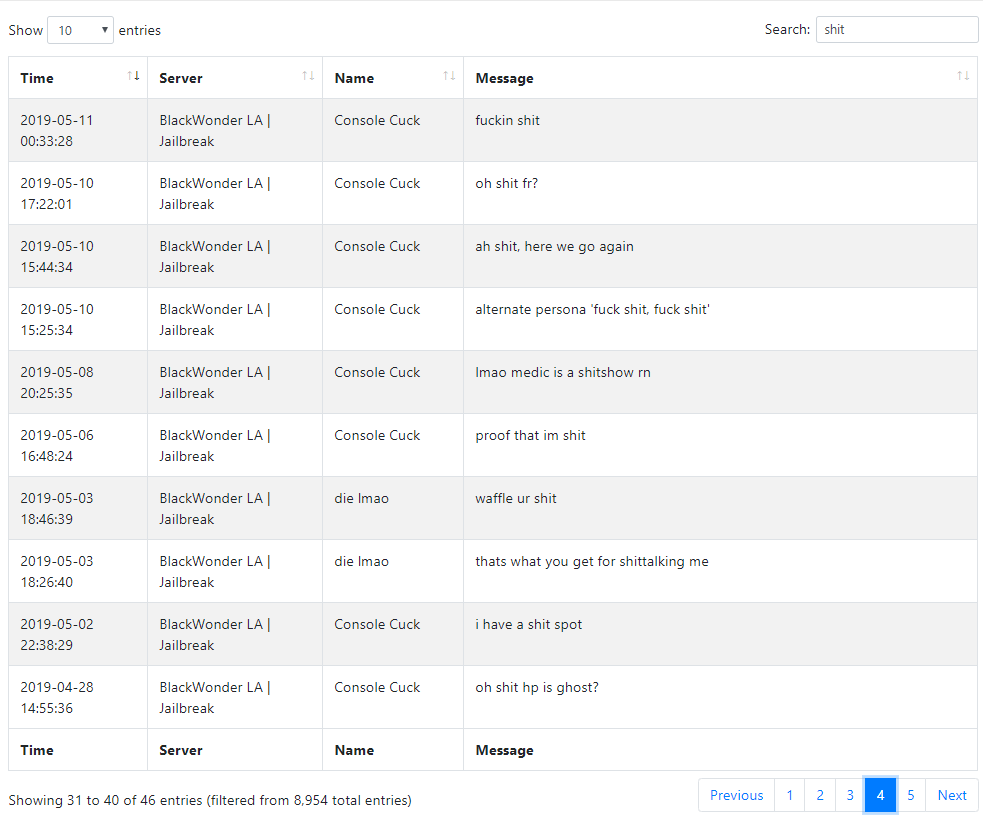Screen dimensions: 983x822
Task: Jump to pagination page 1
Action: coord(789,795)
